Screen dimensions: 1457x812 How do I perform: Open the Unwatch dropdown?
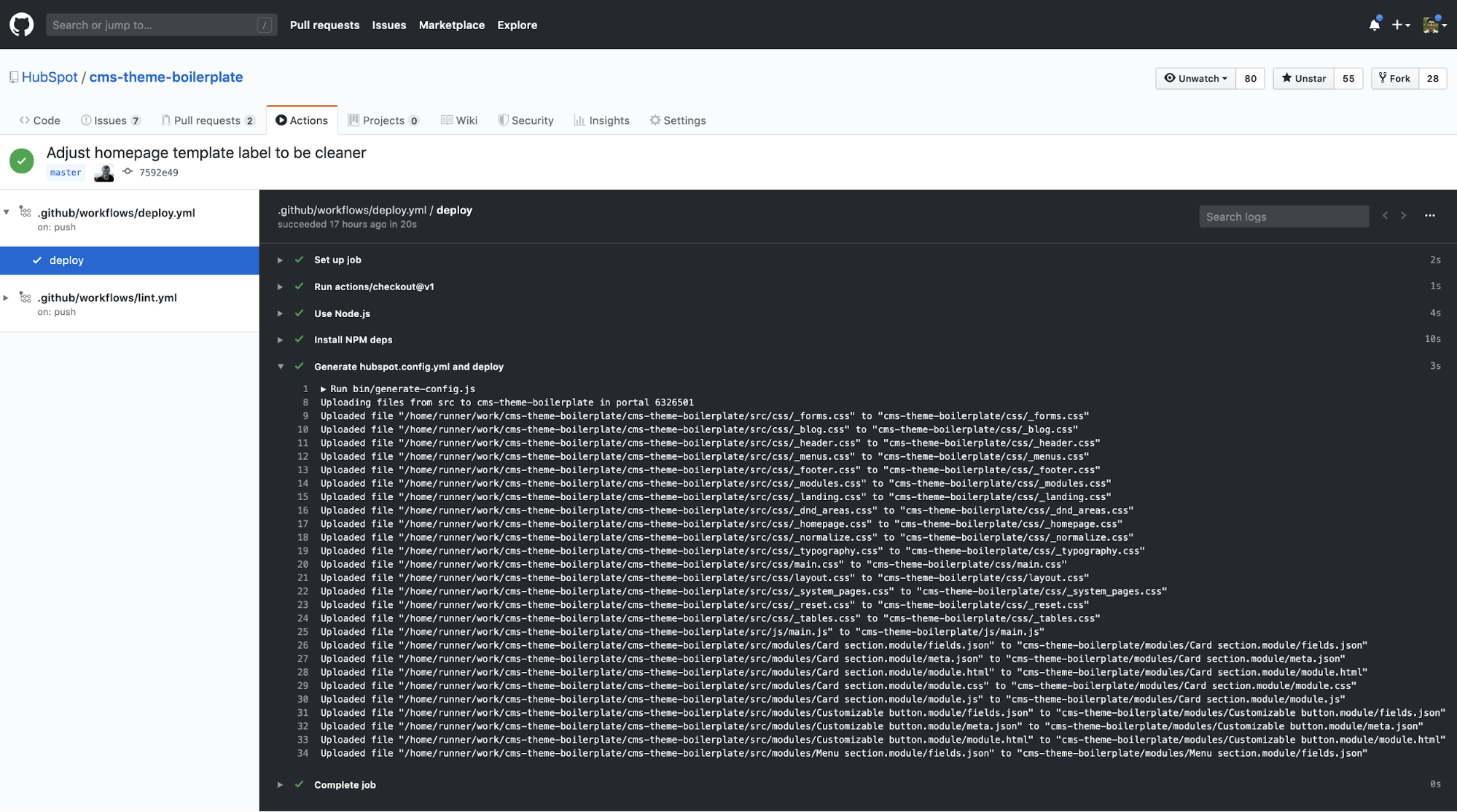click(1195, 78)
